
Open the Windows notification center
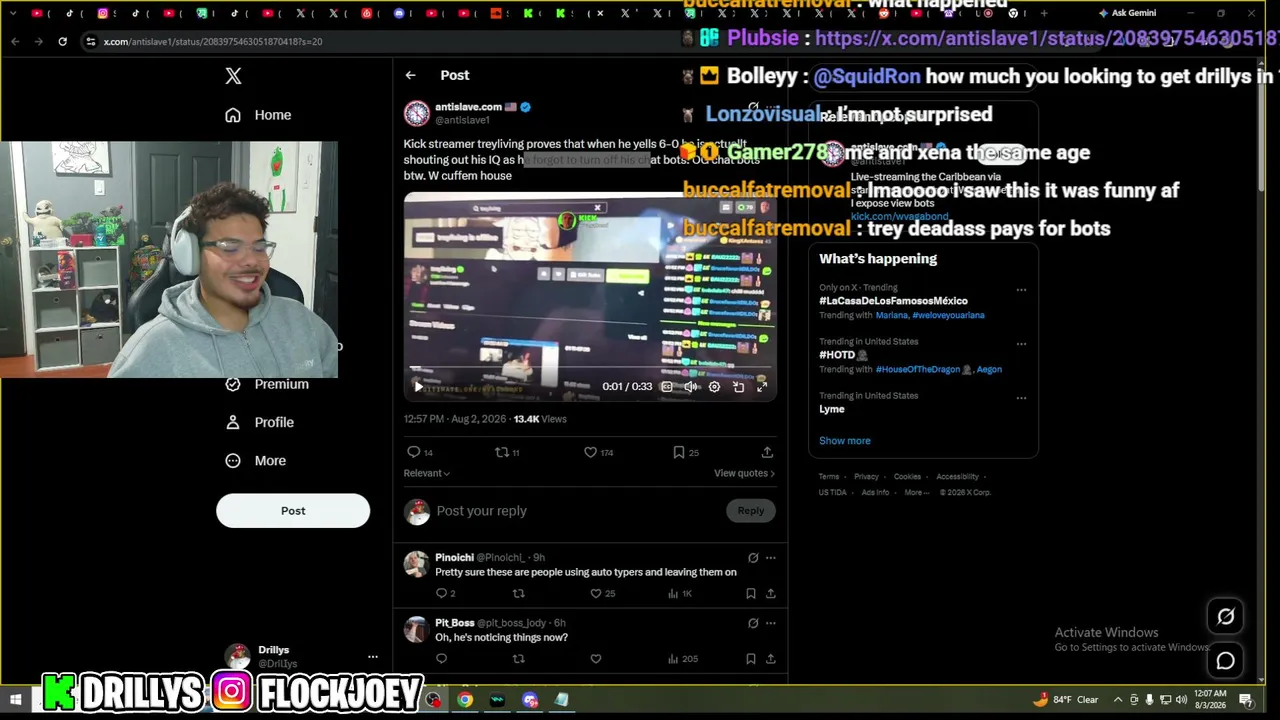[x=1246, y=700]
